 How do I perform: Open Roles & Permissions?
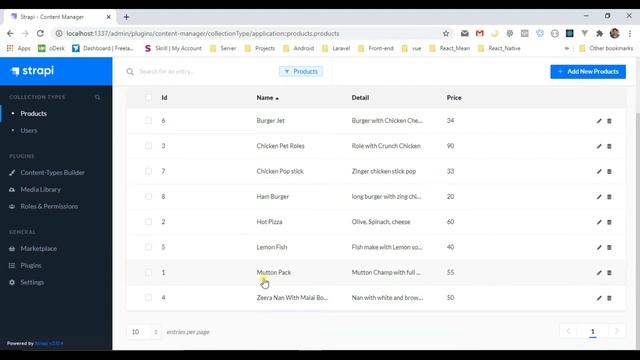(49, 207)
